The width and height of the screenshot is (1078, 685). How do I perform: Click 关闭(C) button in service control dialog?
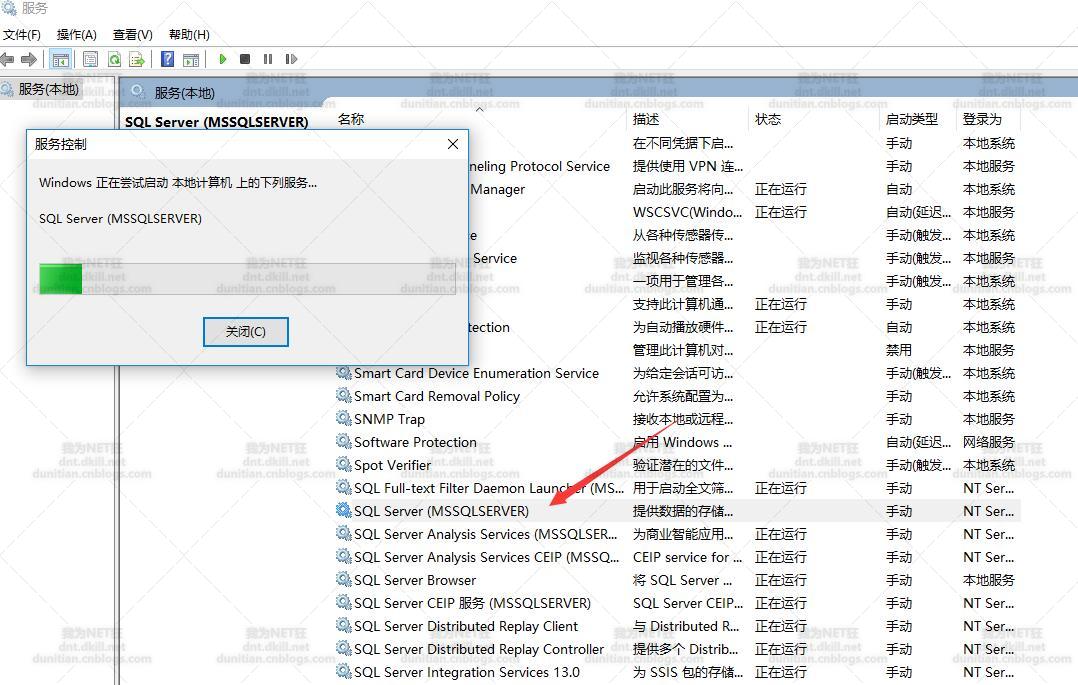pyautogui.click(x=245, y=331)
